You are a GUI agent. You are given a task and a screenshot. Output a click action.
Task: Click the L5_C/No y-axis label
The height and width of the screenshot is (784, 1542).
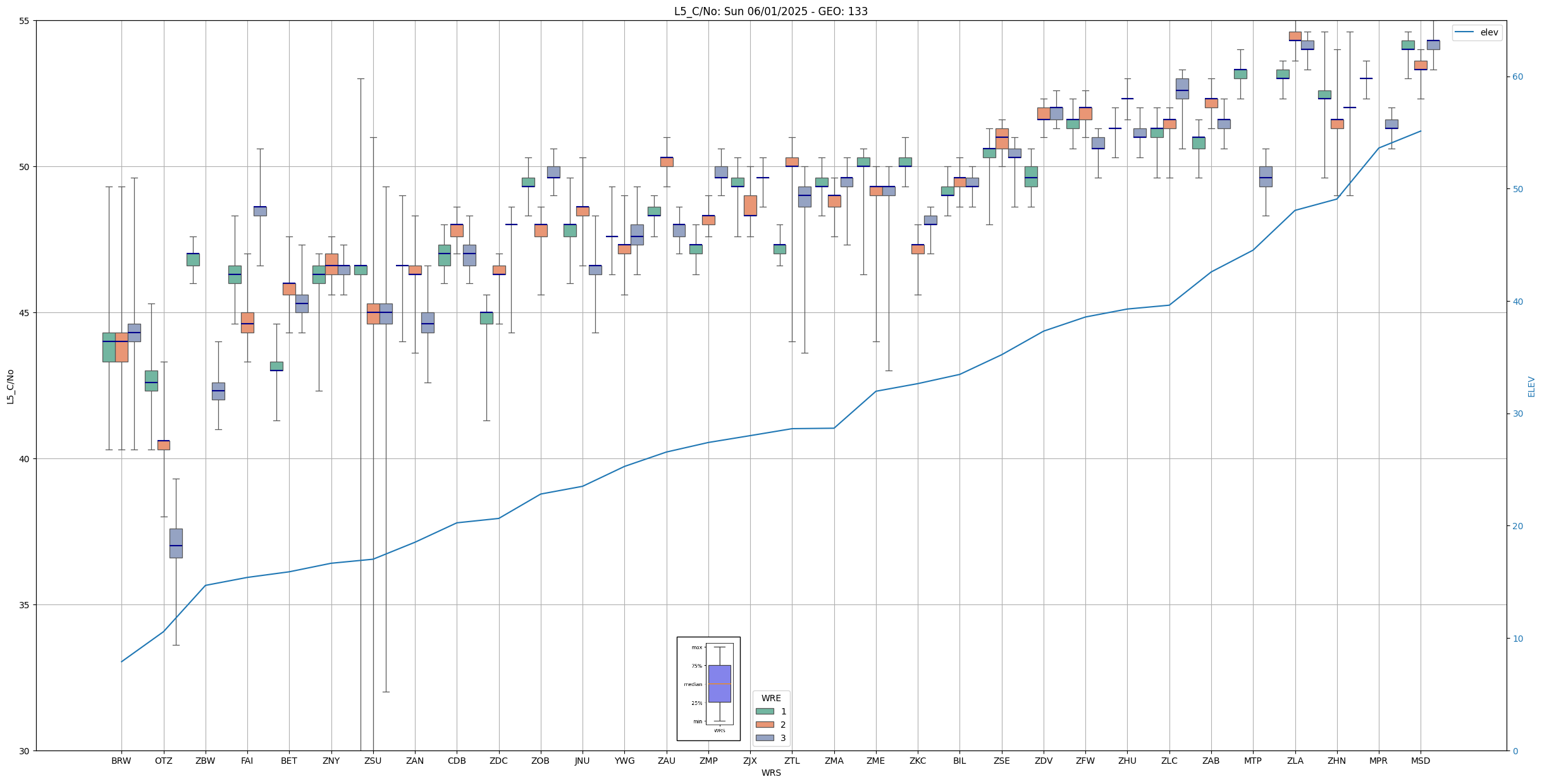coord(10,386)
